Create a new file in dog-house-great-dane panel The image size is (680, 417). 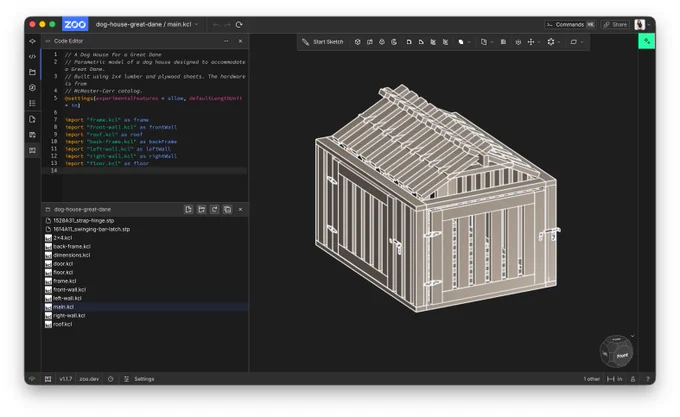tap(189, 209)
